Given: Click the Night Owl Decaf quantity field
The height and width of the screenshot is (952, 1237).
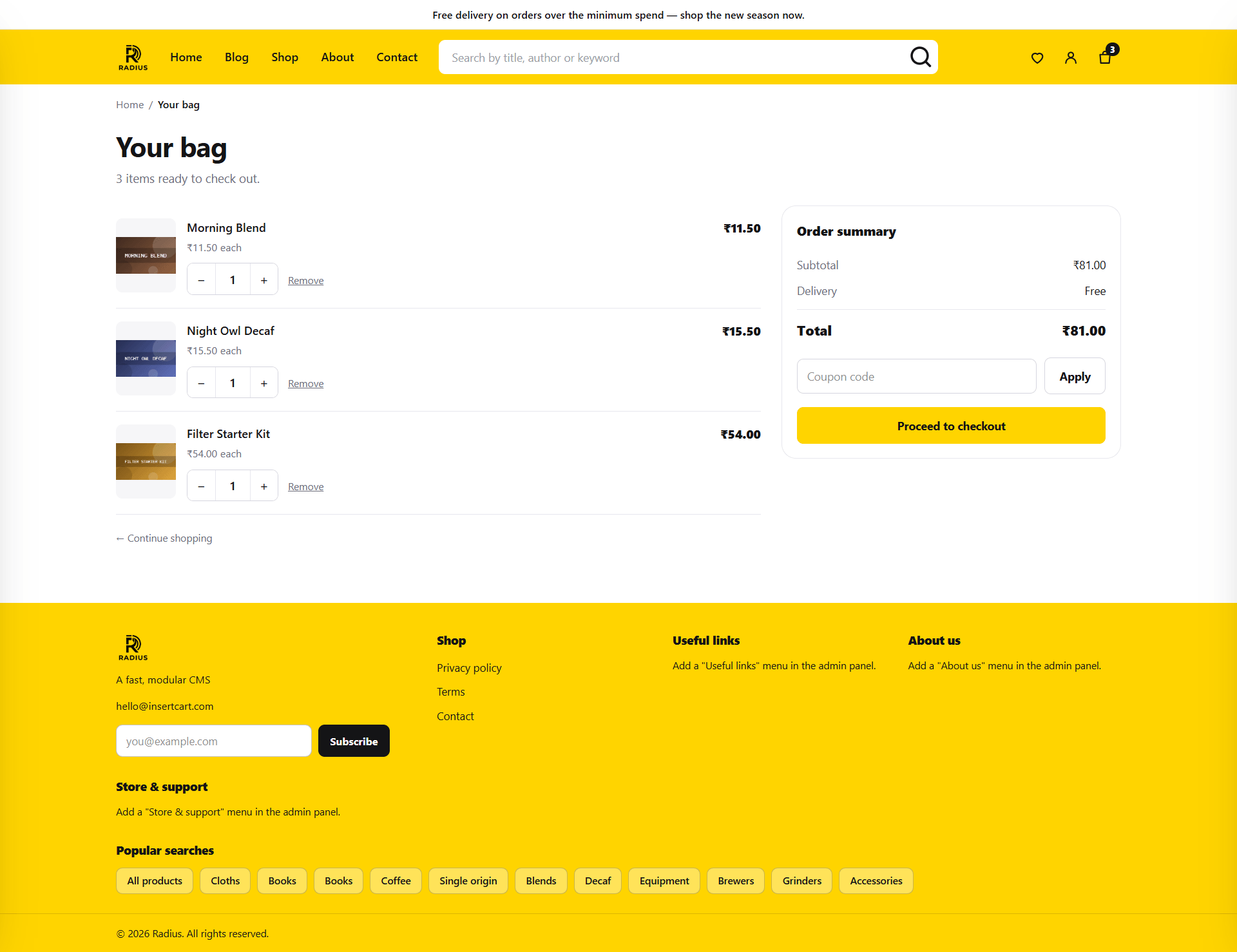Looking at the screenshot, I should 233,383.
